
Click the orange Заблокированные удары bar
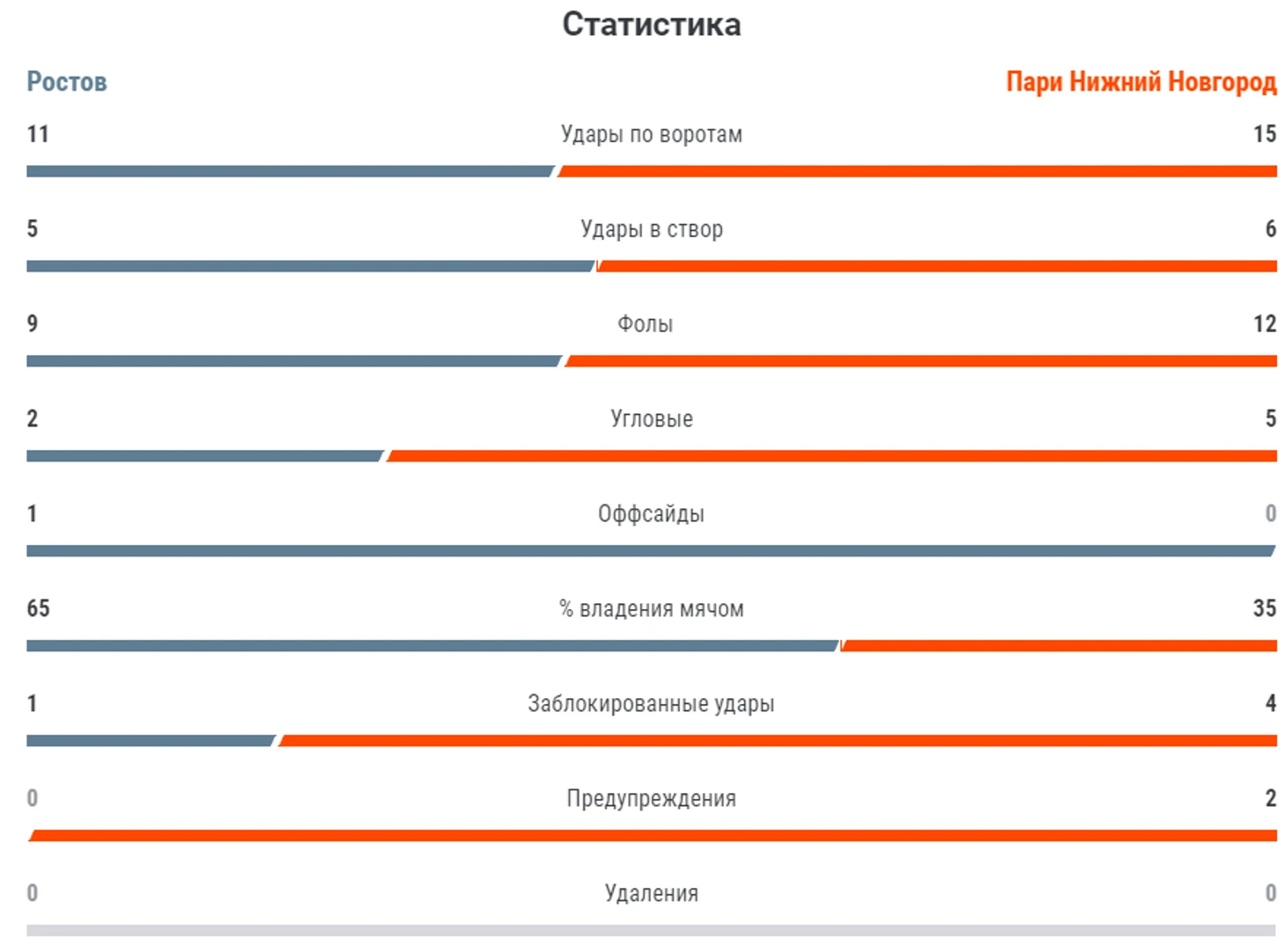pos(777,741)
